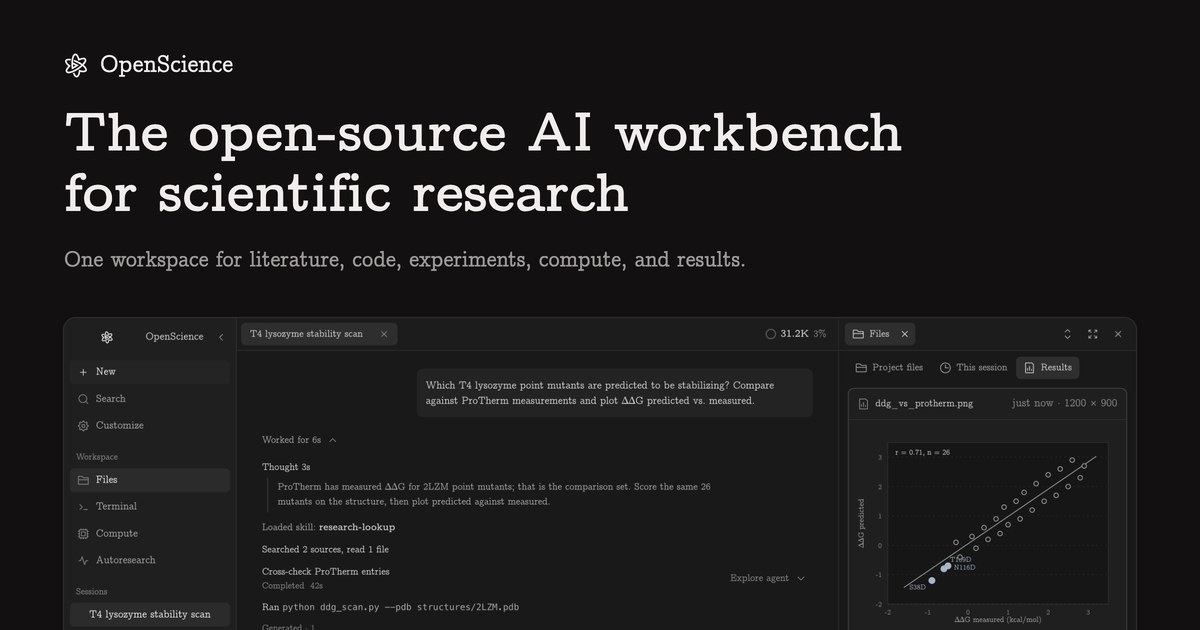Click the OpenScience label in the sidebar header
The image size is (1200, 630).
174,337
